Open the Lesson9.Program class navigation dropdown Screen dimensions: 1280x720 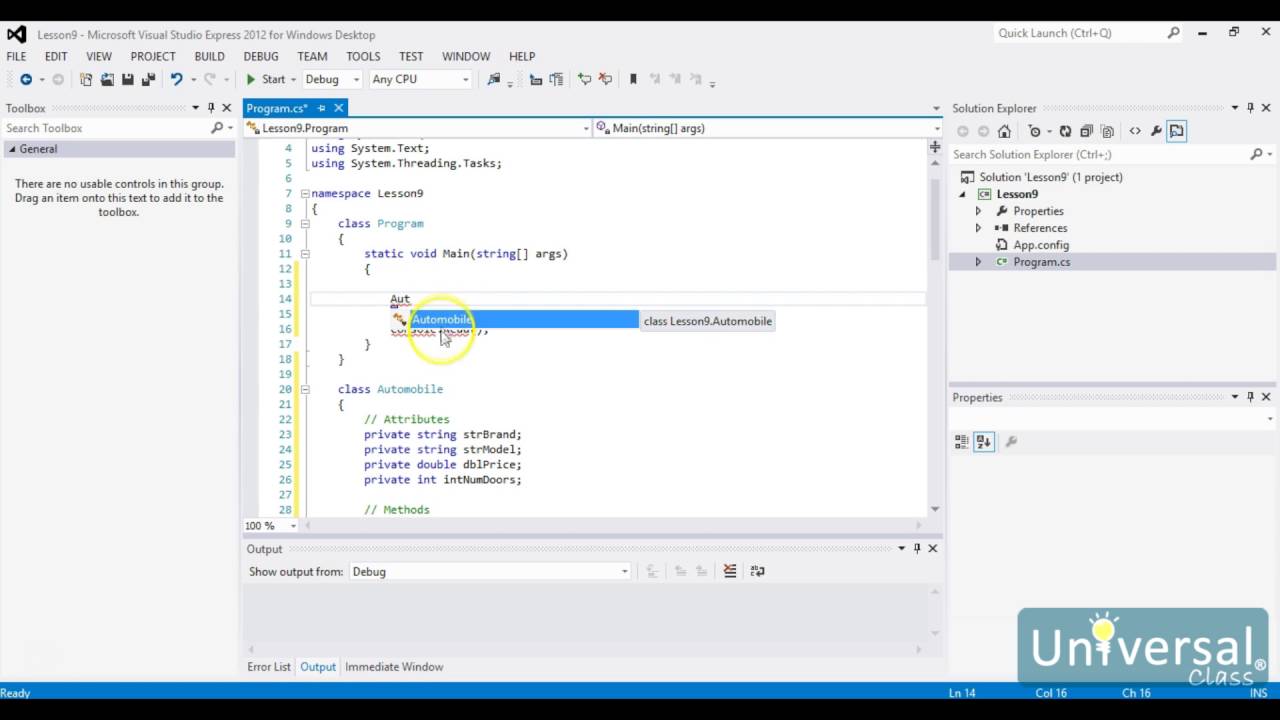[x=418, y=128]
